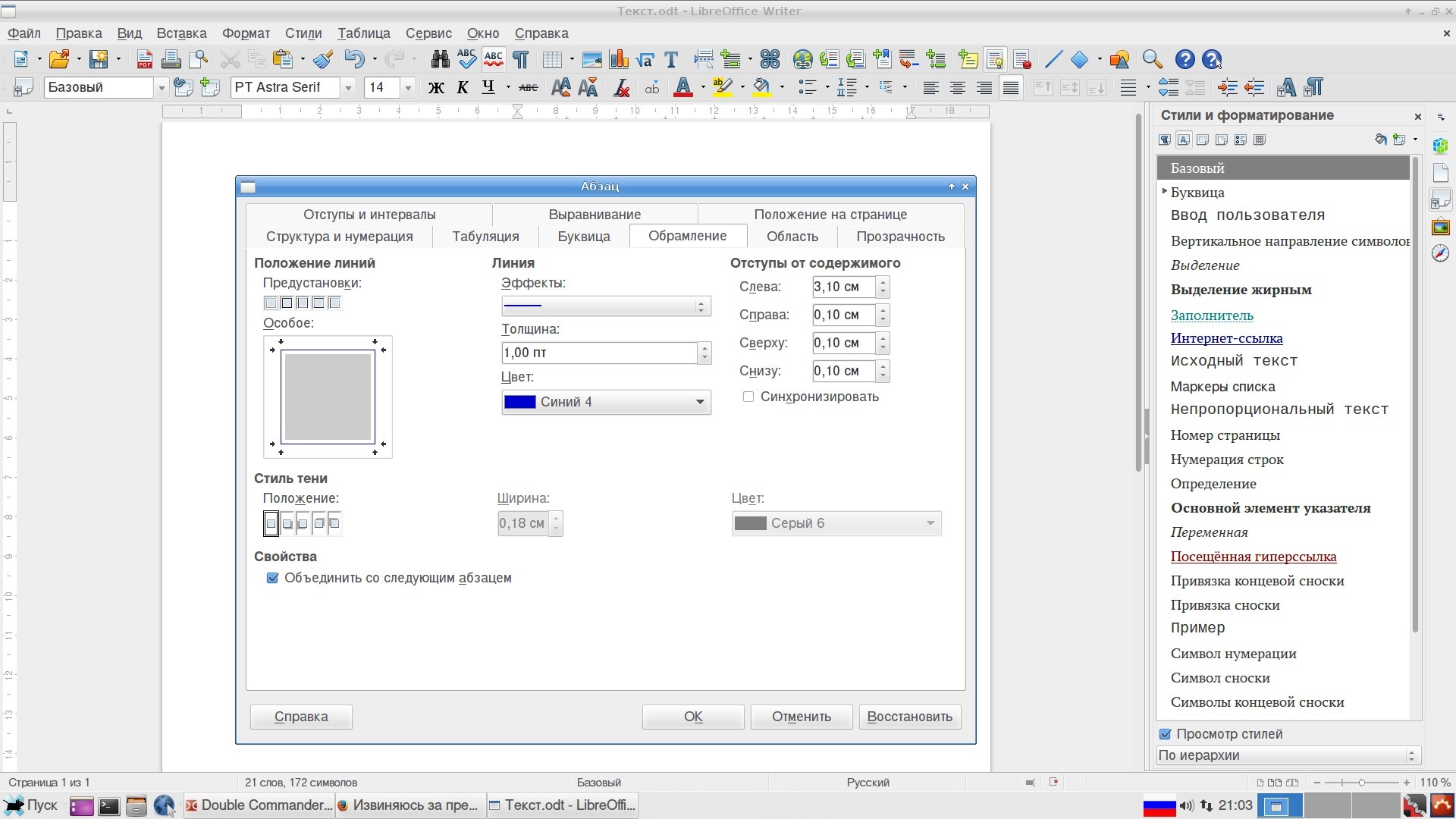Click the Особое border arrangement preview
Screen dimensions: 1456x819
click(328, 397)
